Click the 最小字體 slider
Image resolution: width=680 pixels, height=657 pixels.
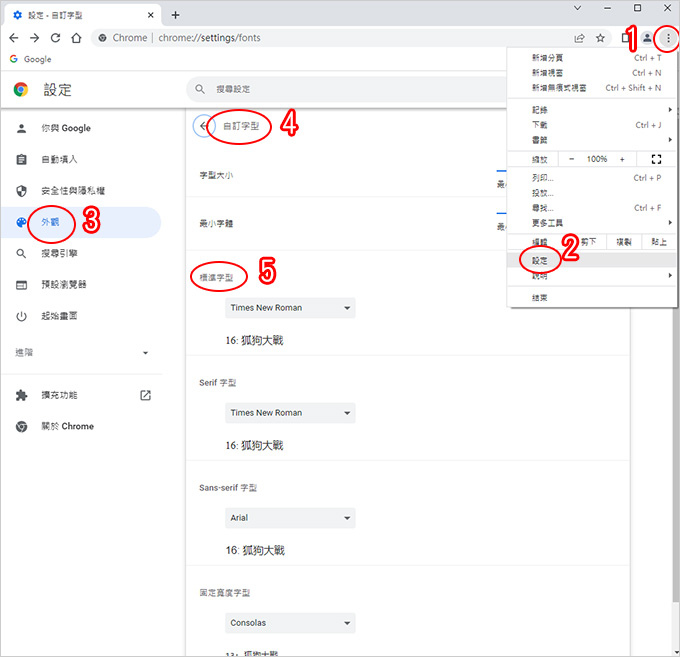tap(501, 213)
